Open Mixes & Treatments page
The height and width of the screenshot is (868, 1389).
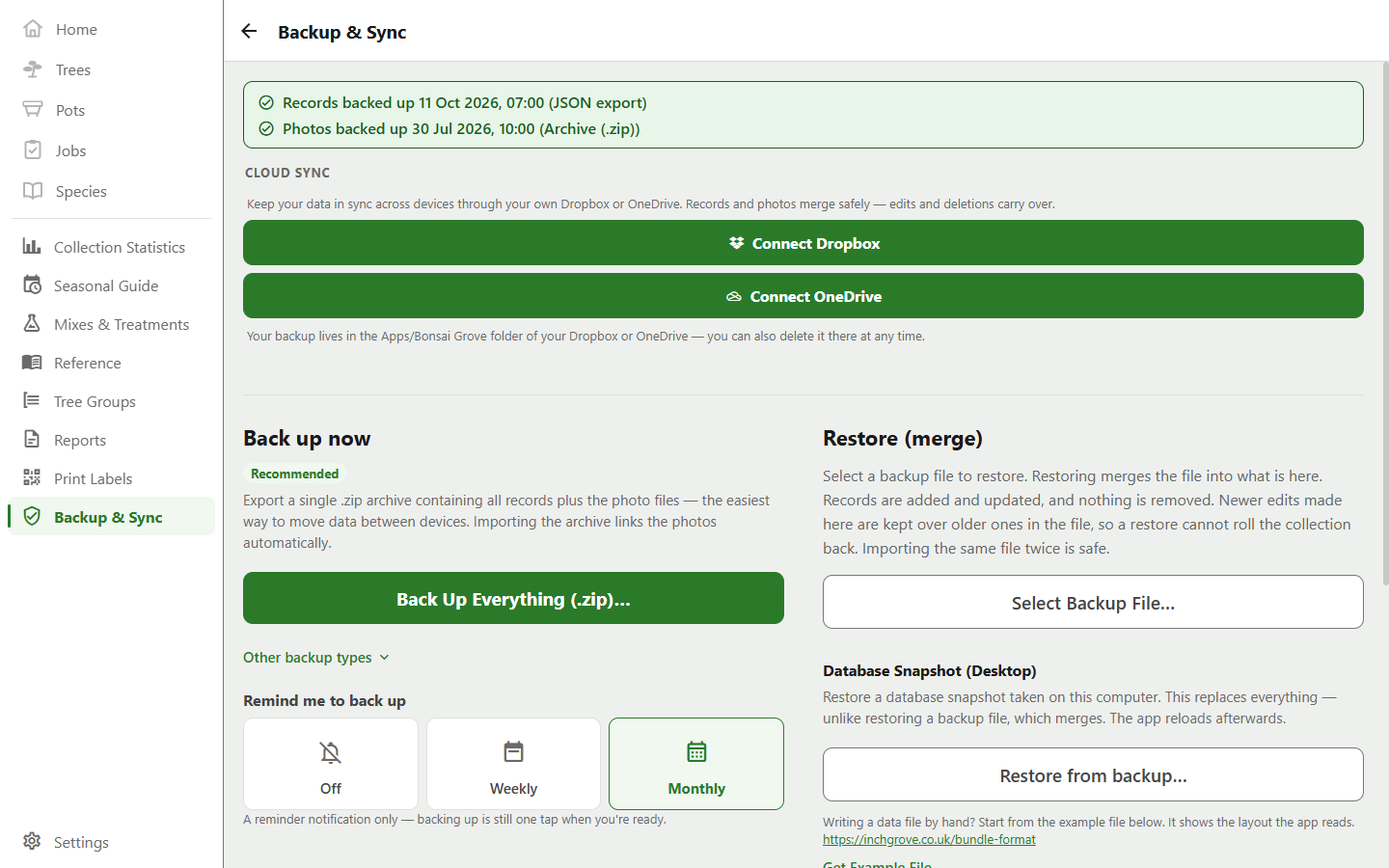click(x=111, y=324)
